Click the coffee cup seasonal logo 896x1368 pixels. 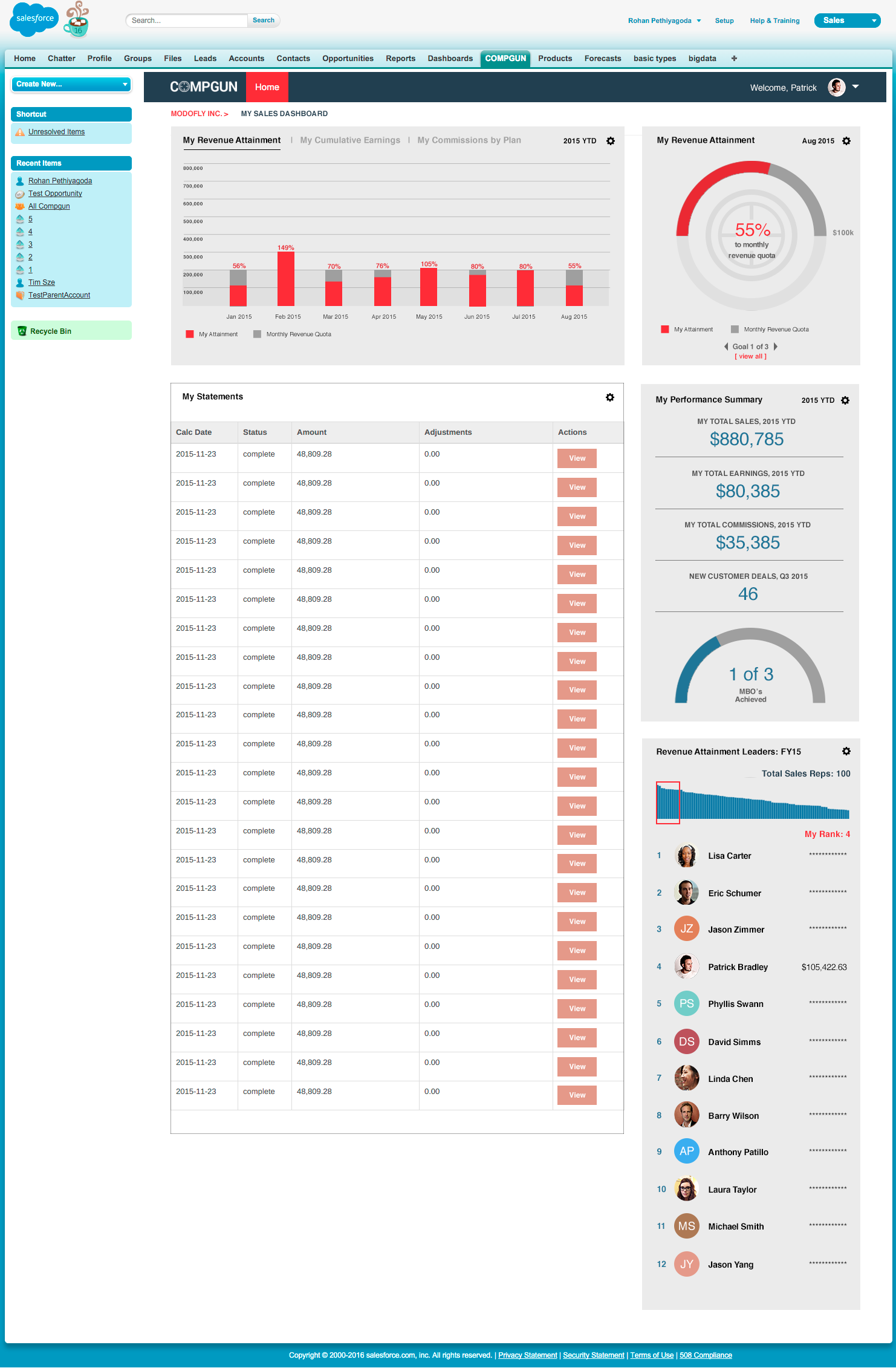click(77, 19)
